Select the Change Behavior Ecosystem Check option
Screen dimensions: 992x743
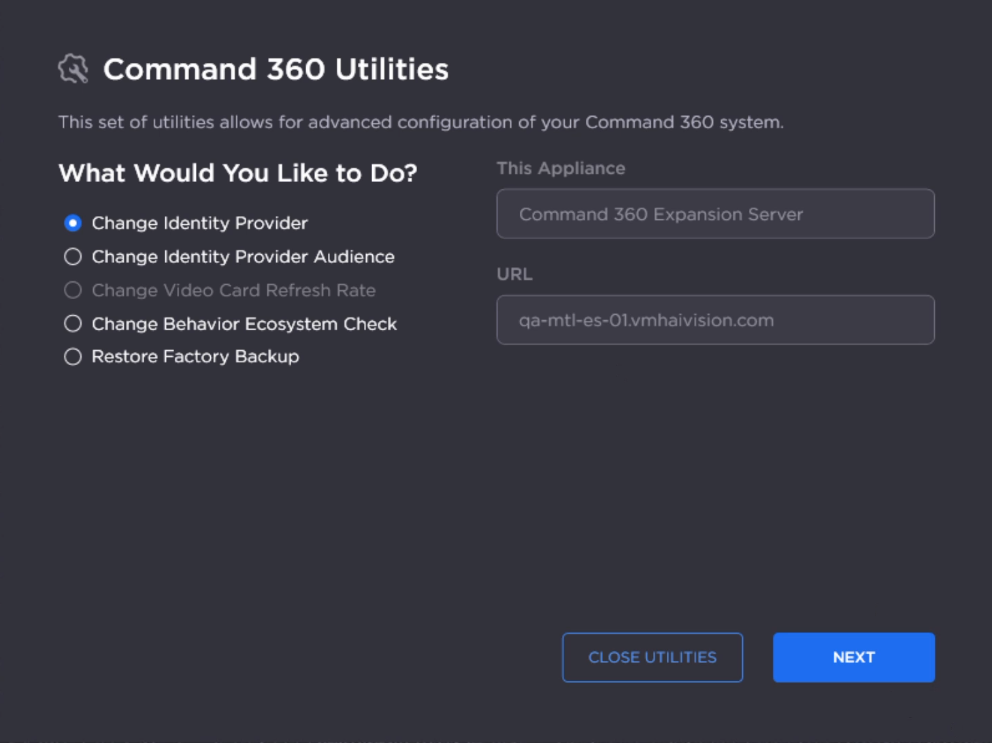[71, 324]
